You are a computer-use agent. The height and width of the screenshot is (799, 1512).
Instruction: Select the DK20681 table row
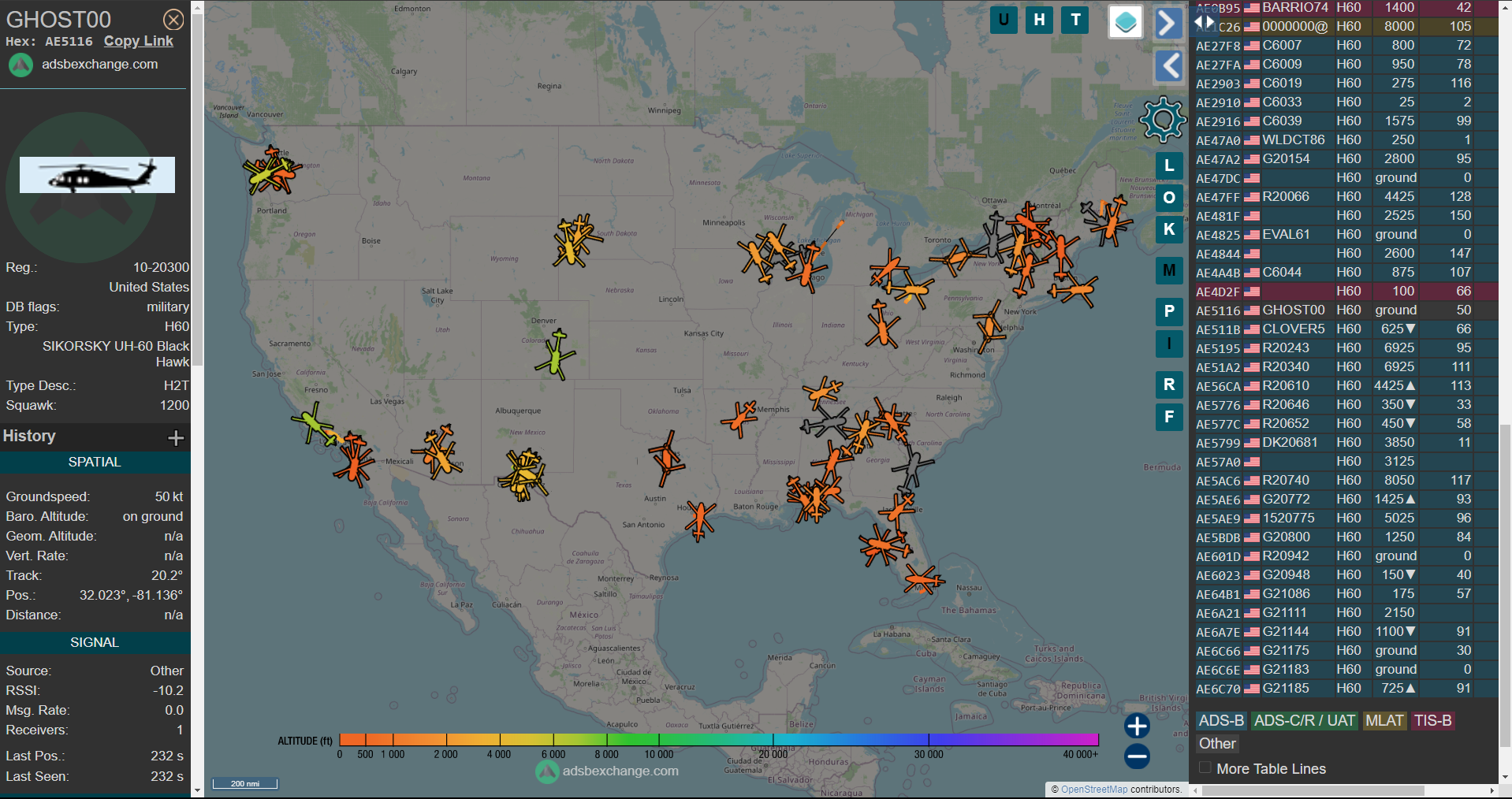[x=1345, y=443]
